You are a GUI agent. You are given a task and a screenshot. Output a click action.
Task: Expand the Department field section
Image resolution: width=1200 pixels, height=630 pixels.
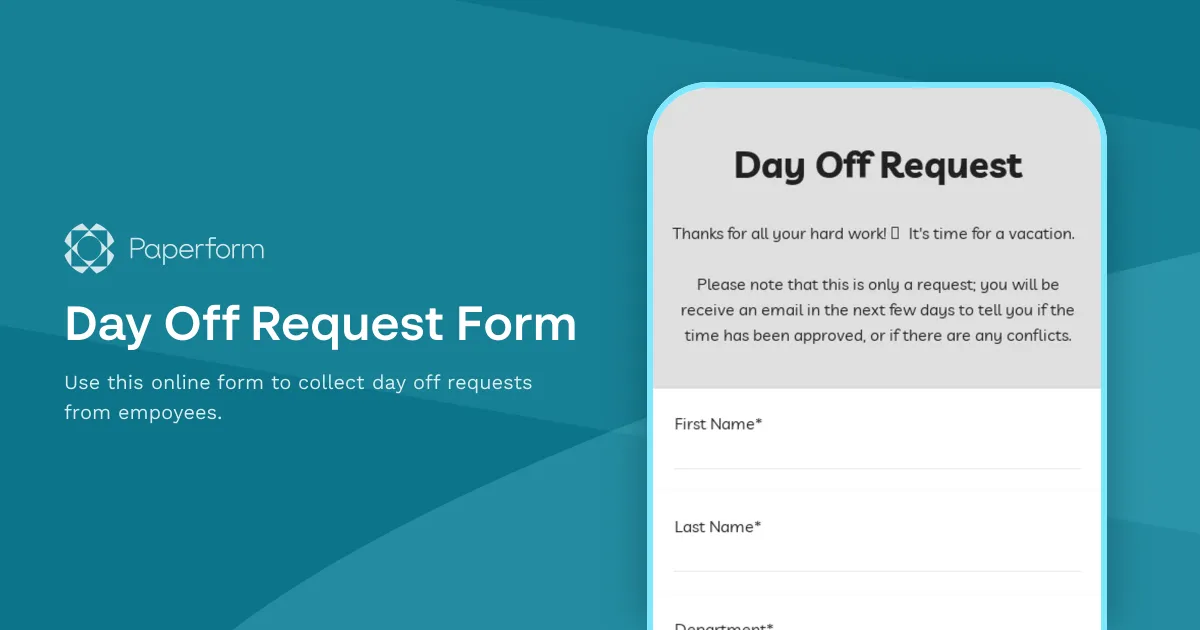click(x=877, y=622)
